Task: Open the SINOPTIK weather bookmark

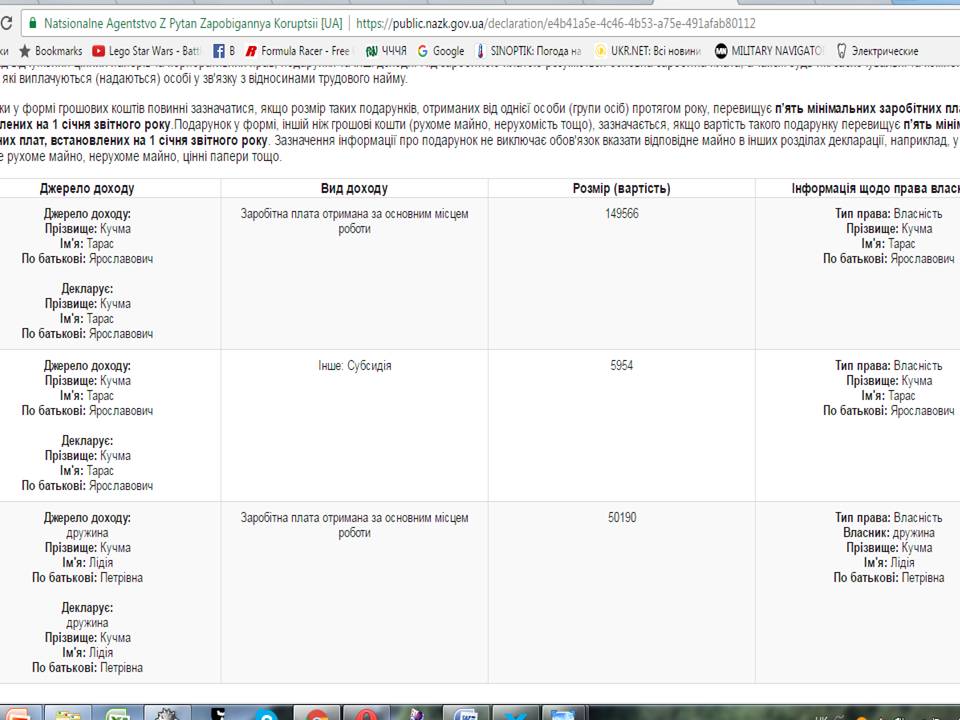Action: click(529, 51)
